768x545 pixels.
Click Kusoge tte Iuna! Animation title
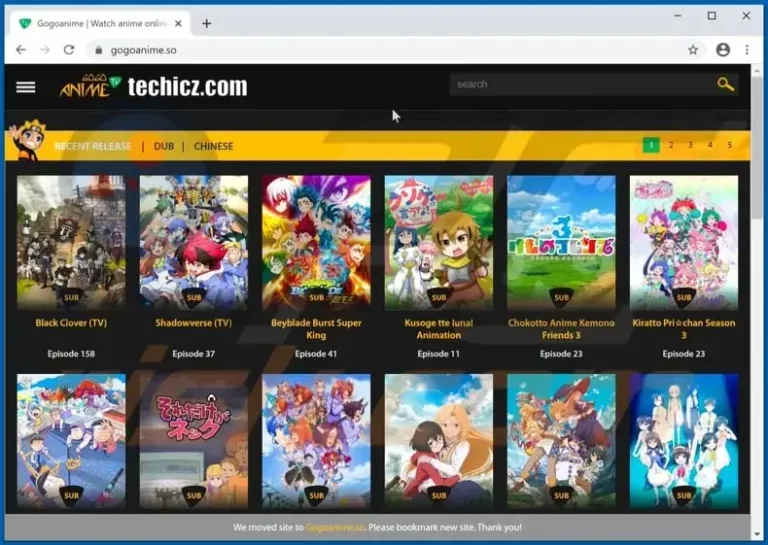pyautogui.click(x=438, y=329)
